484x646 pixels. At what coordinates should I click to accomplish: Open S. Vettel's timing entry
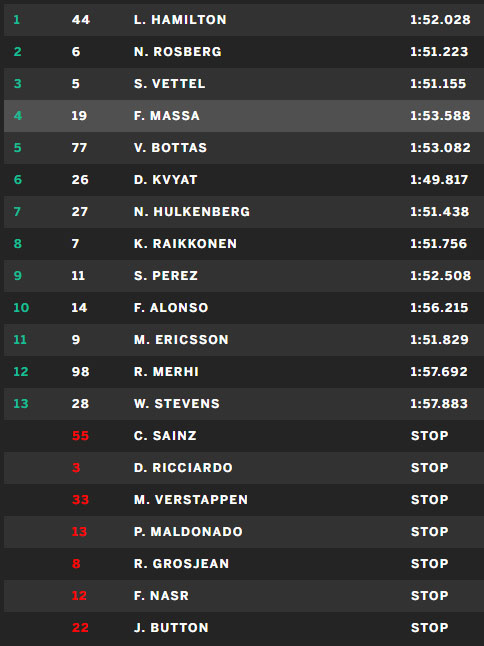(244, 84)
